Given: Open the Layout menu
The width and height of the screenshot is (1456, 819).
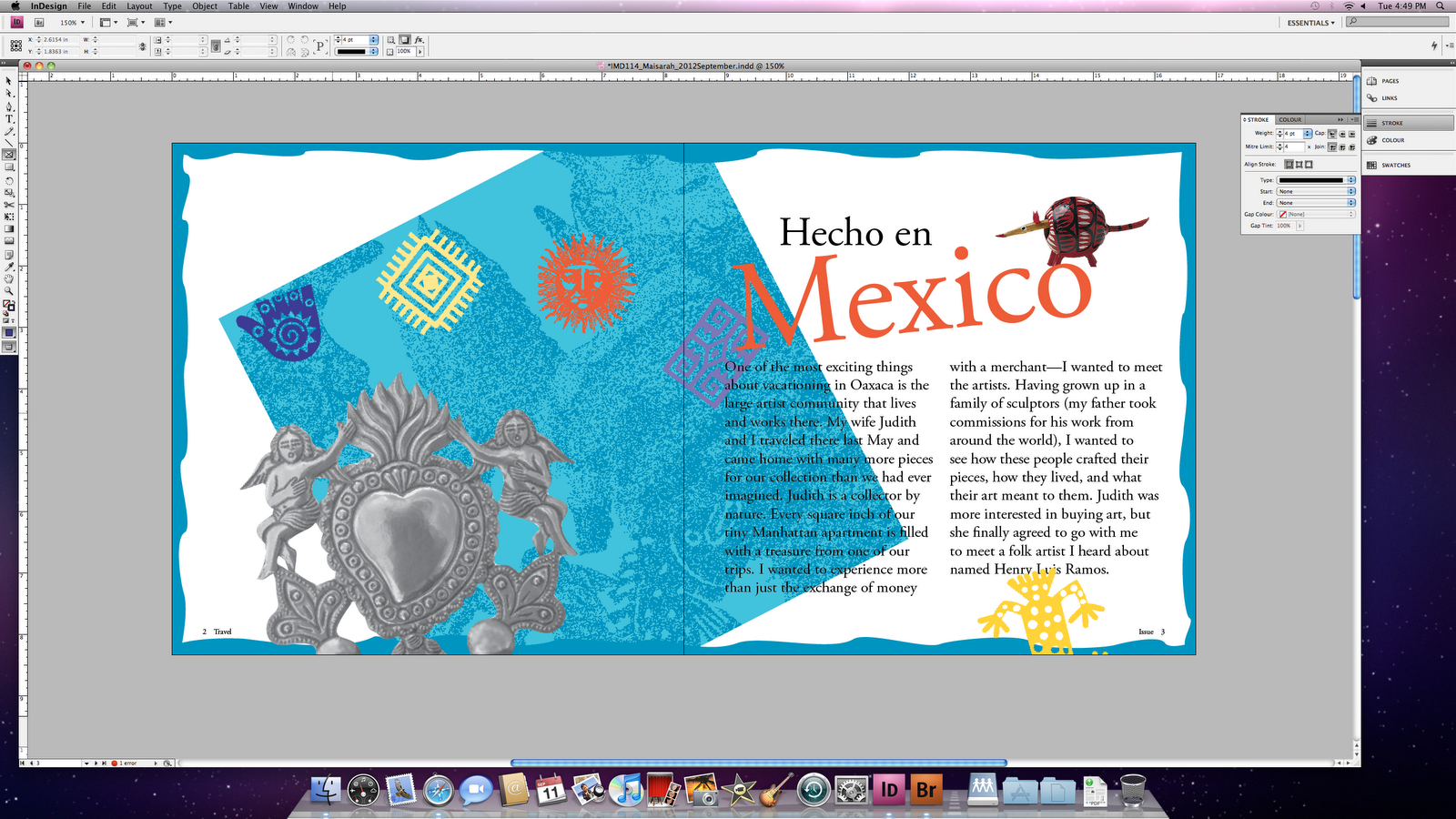Looking at the screenshot, I should 139,5.
